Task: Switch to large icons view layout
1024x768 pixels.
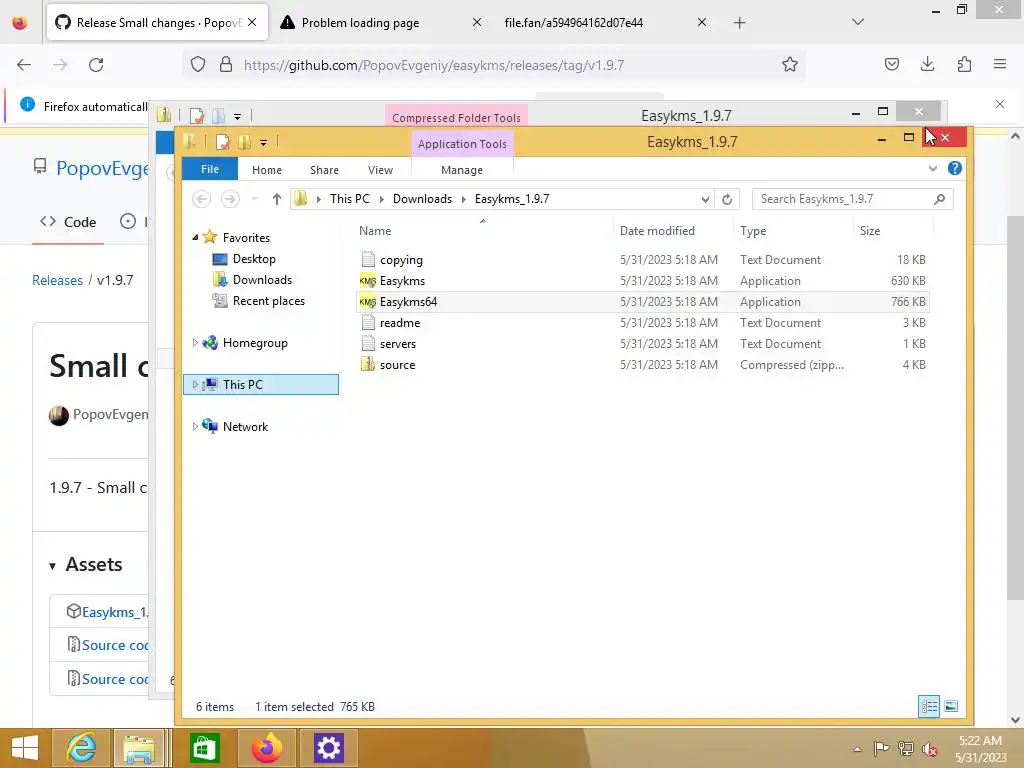Action: pyautogui.click(x=951, y=706)
